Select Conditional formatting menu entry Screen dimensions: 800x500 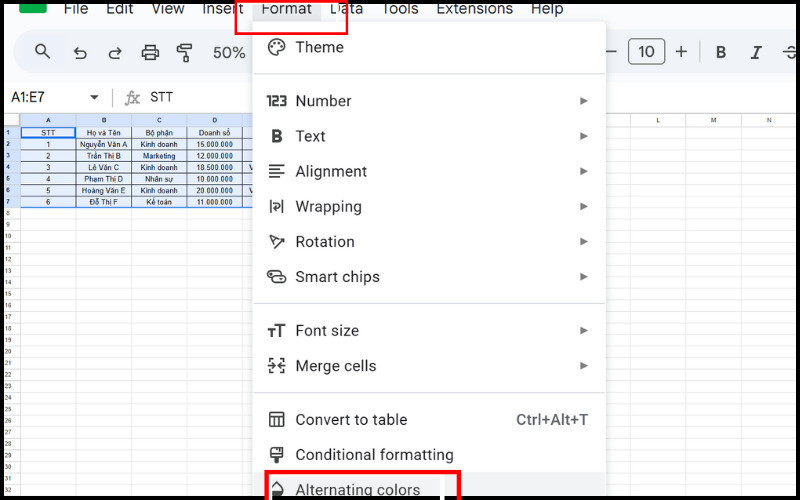point(373,455)
